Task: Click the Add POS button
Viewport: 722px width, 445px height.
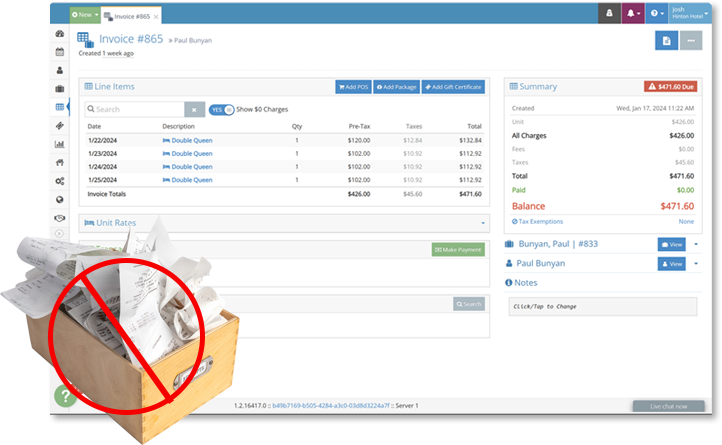Action: point(353,87)
